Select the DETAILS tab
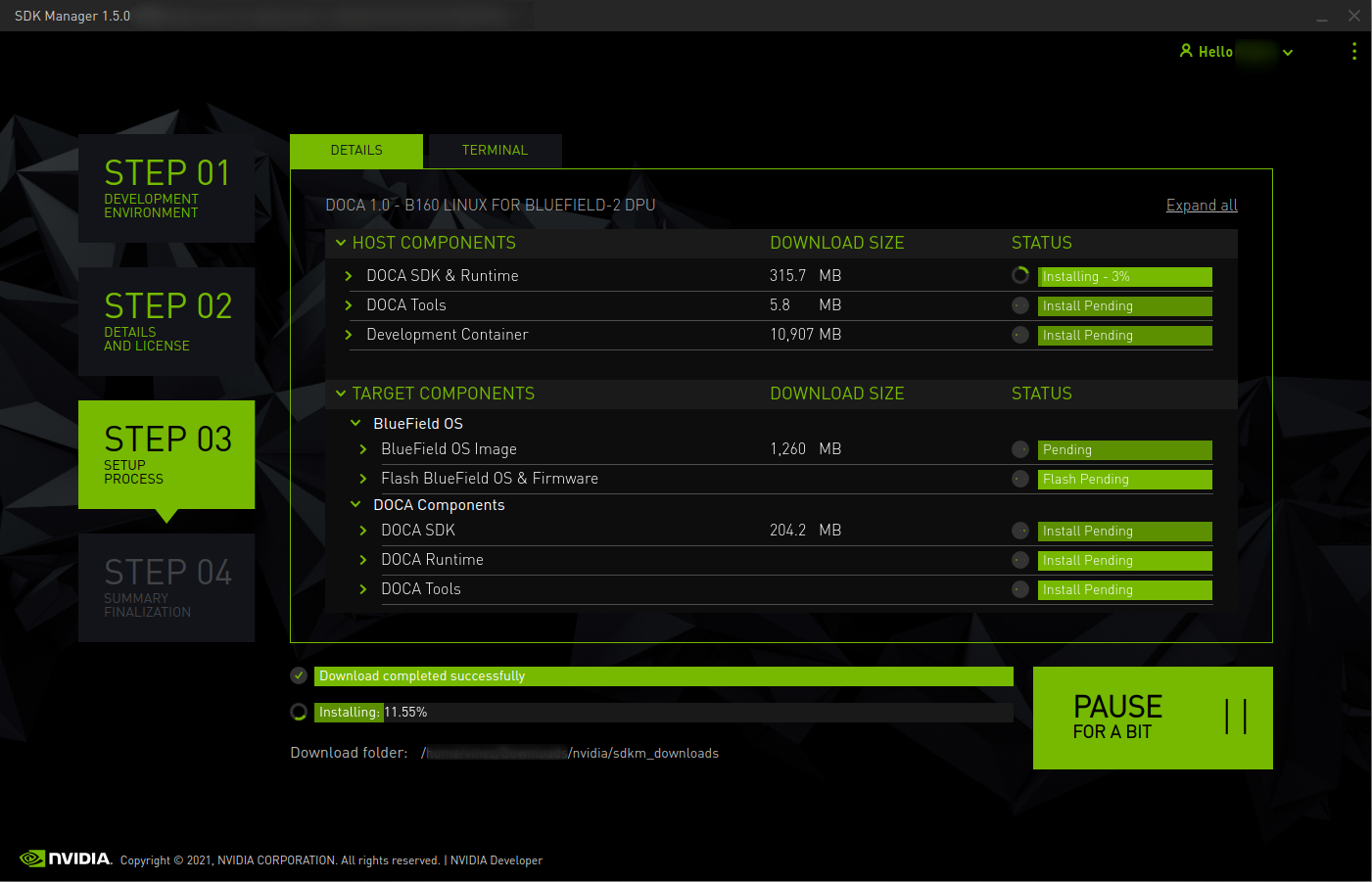 point(356,151)
